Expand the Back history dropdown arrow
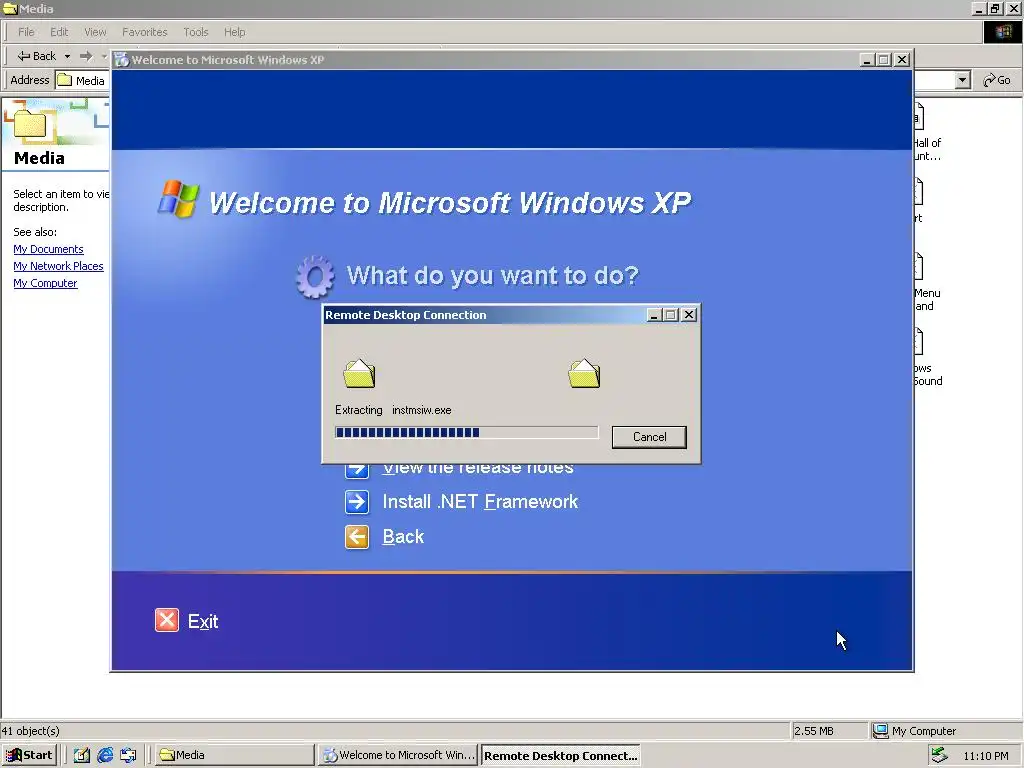Viewport: 1024px width, 768px height. pos(67,56)
